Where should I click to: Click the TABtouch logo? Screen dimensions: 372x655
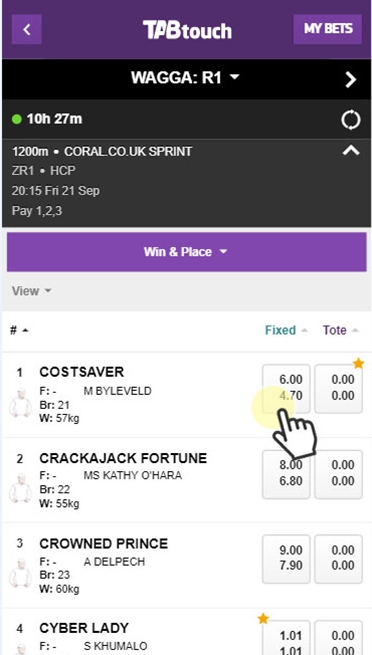[187, 30]
